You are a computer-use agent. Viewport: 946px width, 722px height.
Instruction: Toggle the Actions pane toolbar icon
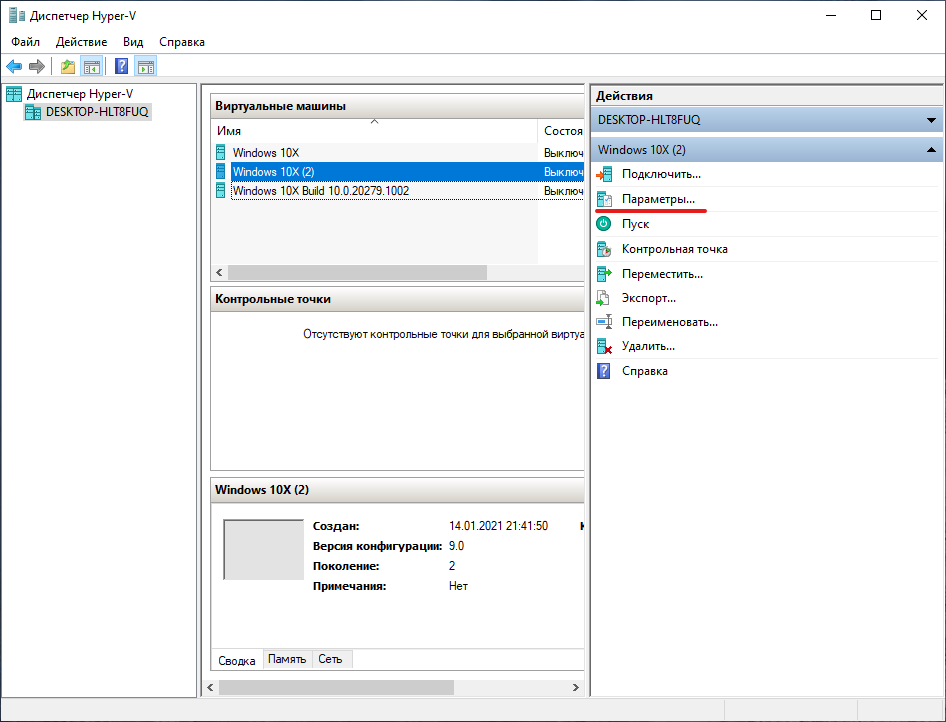click(146, 66)
